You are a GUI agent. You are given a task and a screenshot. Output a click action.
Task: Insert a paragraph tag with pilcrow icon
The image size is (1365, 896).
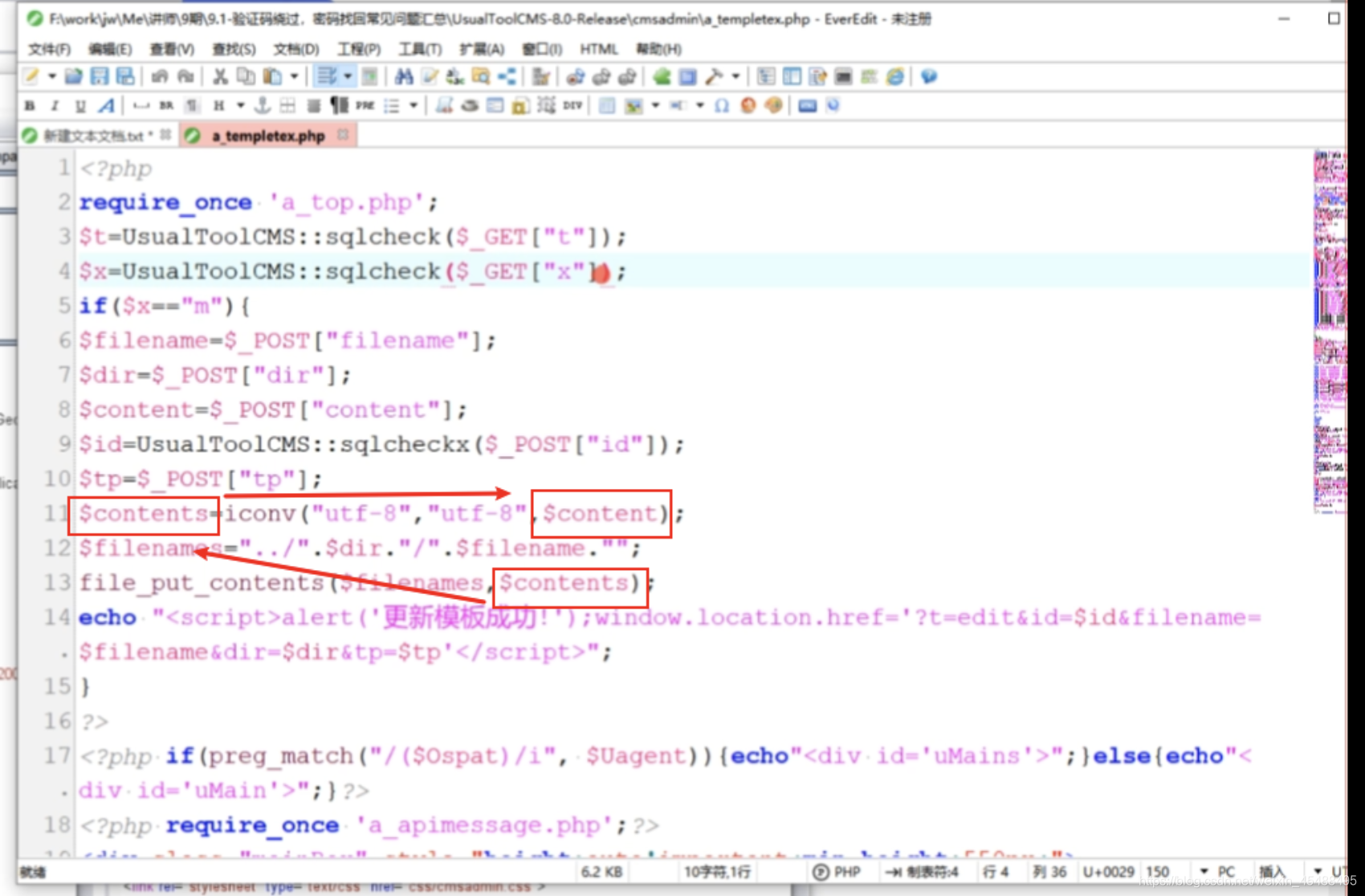point(193,105)
